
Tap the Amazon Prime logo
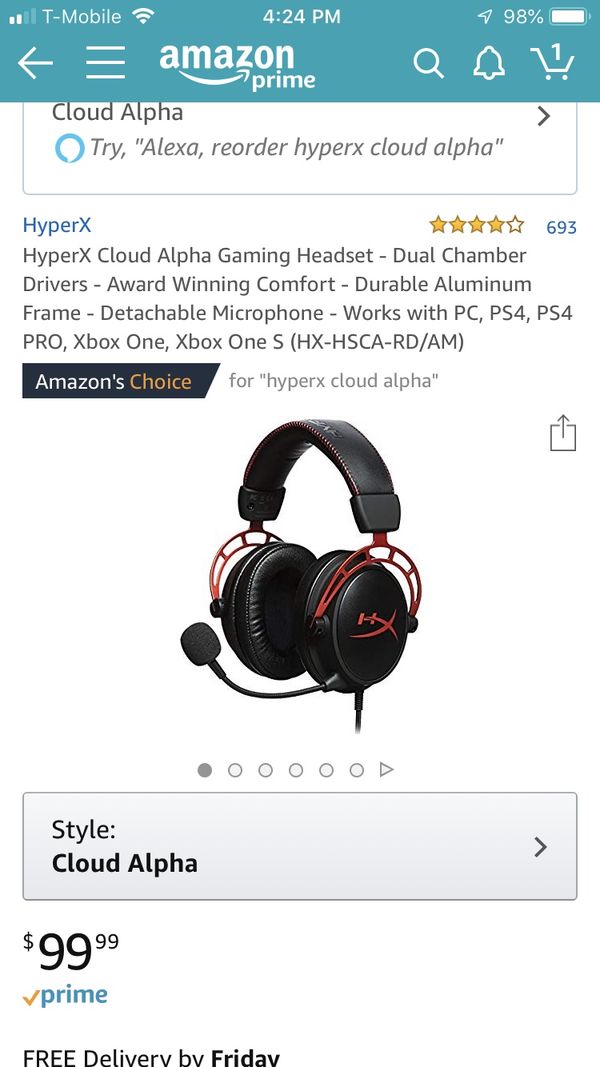pos(237,66)
